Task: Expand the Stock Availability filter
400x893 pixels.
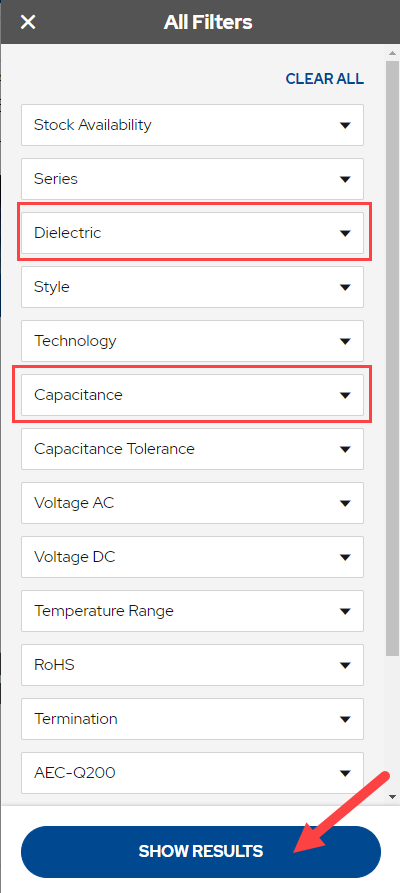Action: (193, 125)
